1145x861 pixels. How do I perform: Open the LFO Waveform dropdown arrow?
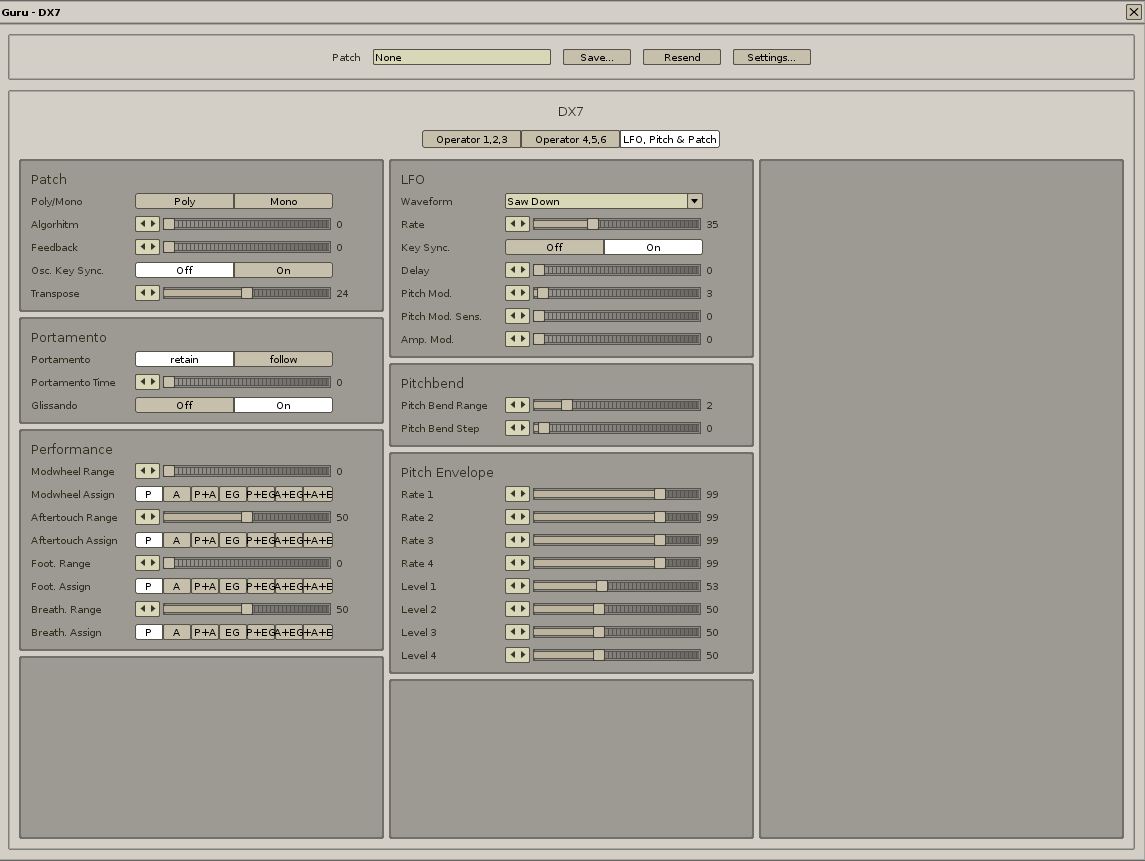pos(694,201)
